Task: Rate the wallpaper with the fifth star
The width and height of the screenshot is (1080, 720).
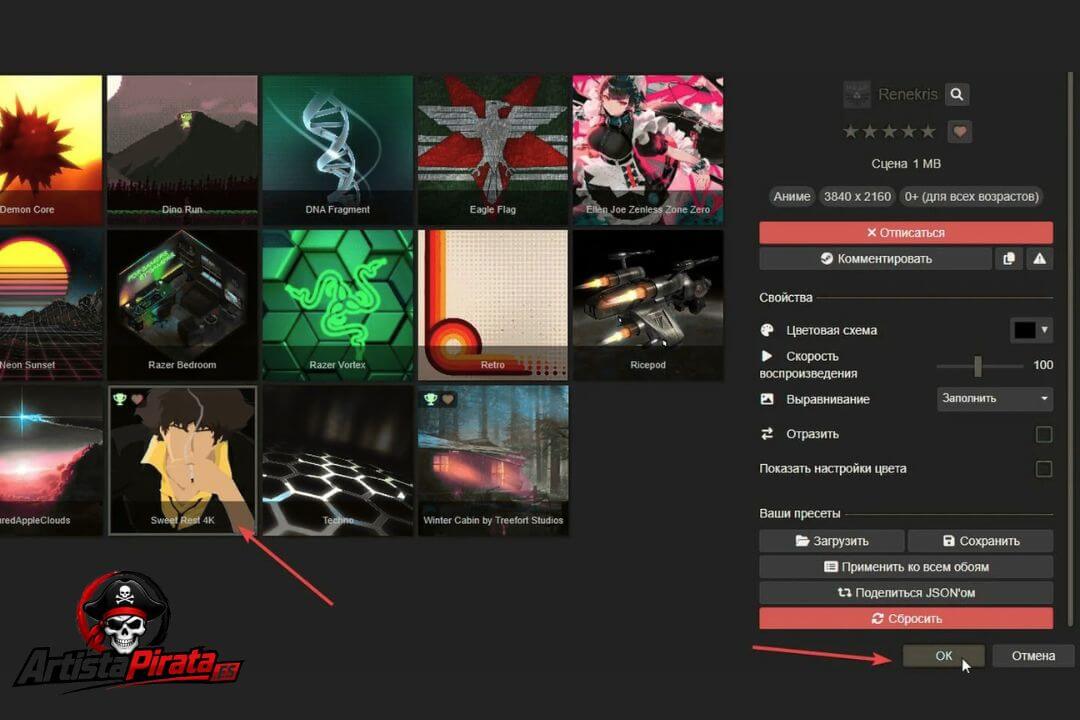Action: (928, 132)
